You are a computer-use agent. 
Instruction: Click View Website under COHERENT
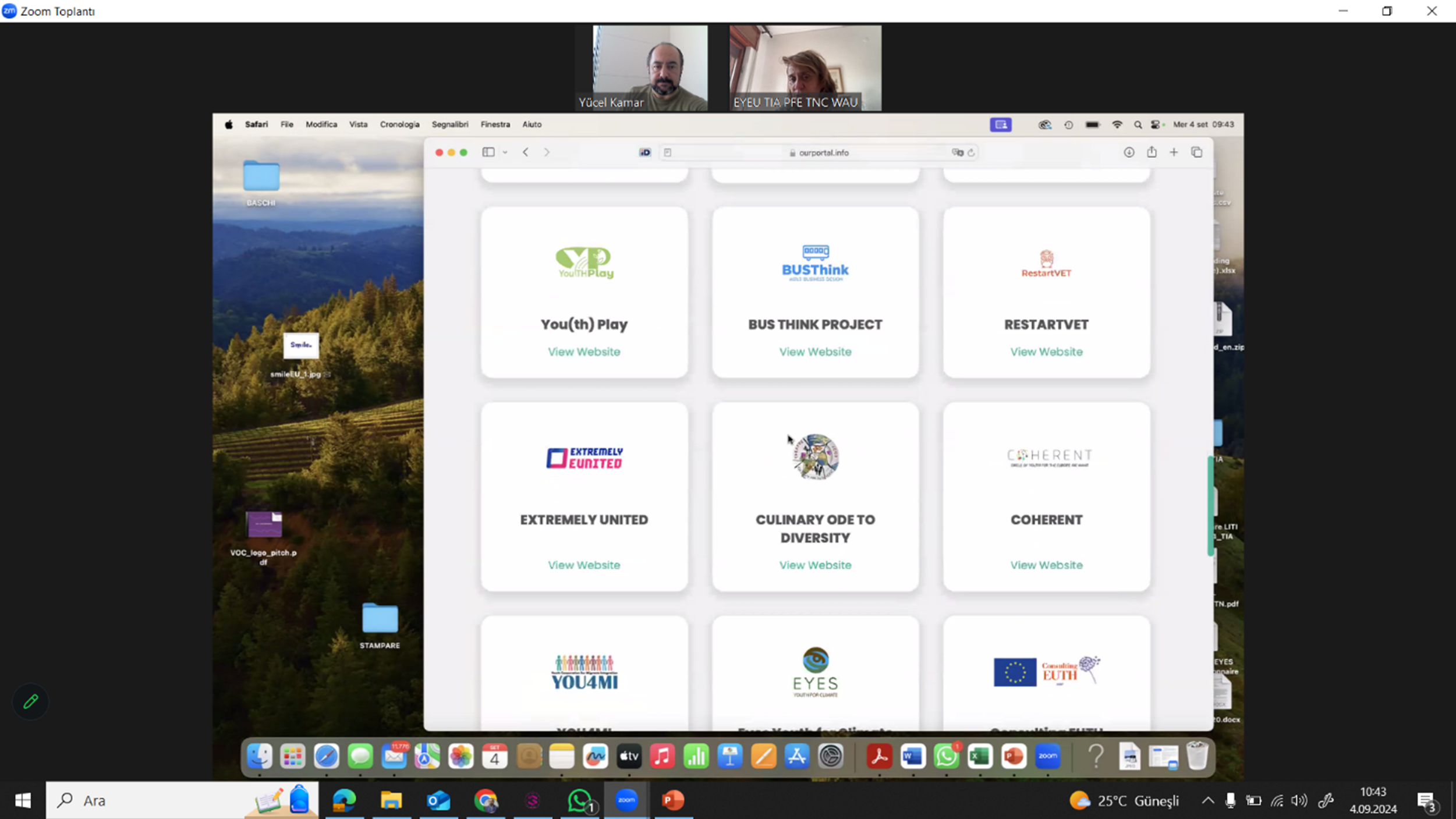tap(1046, 565)
